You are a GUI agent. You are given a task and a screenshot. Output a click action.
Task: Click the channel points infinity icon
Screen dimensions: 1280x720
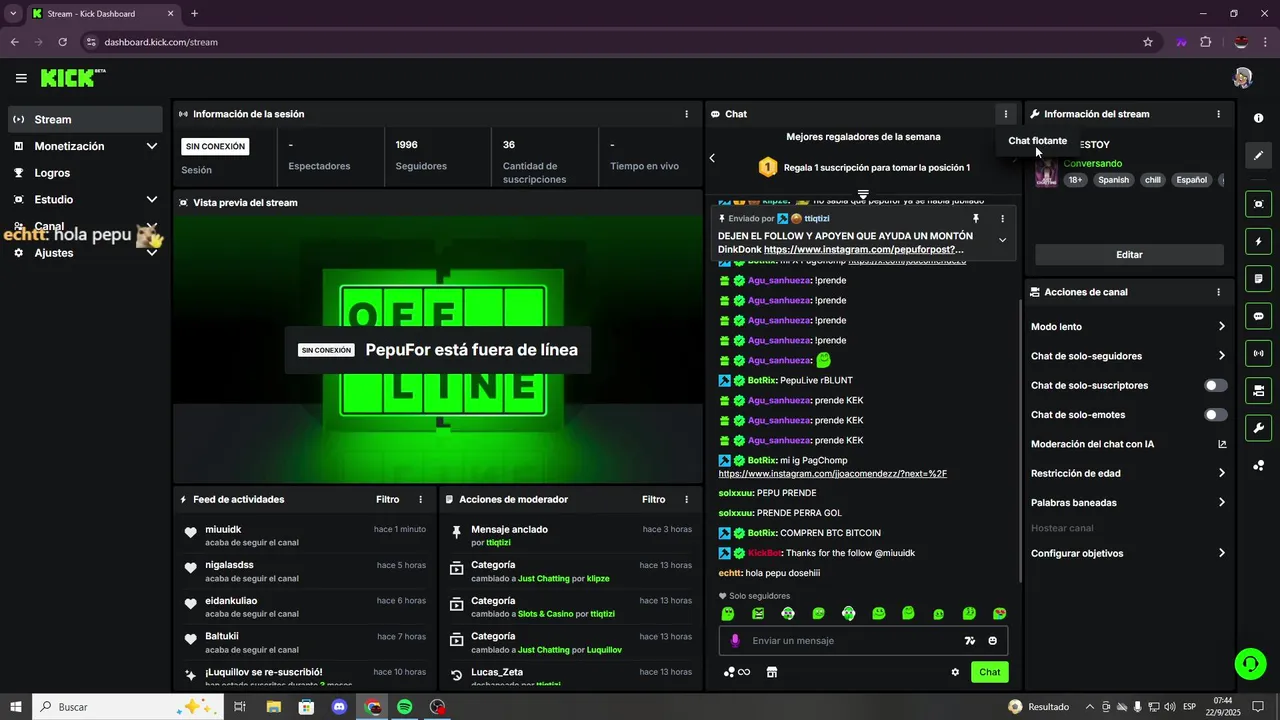[737, 672]
